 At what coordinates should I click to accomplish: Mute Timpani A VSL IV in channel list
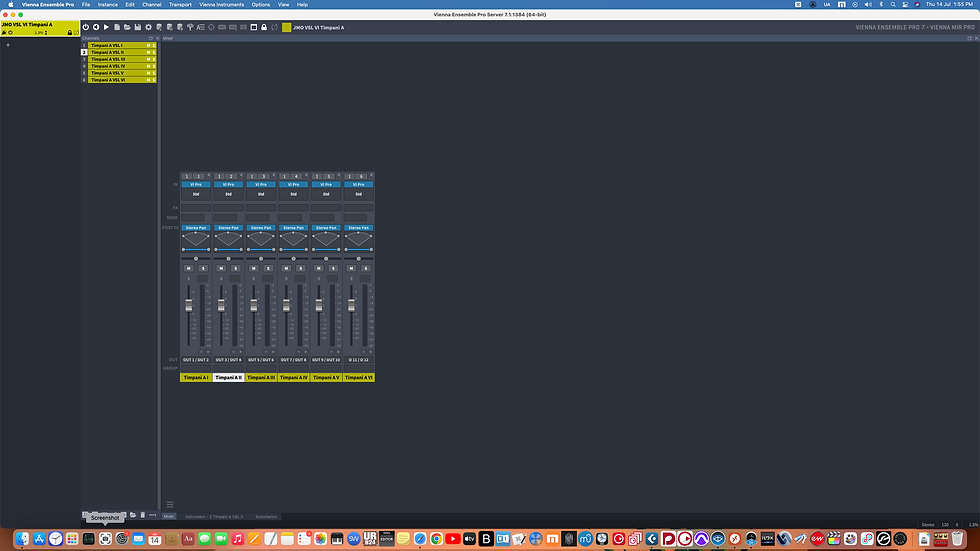coord(148,66)
